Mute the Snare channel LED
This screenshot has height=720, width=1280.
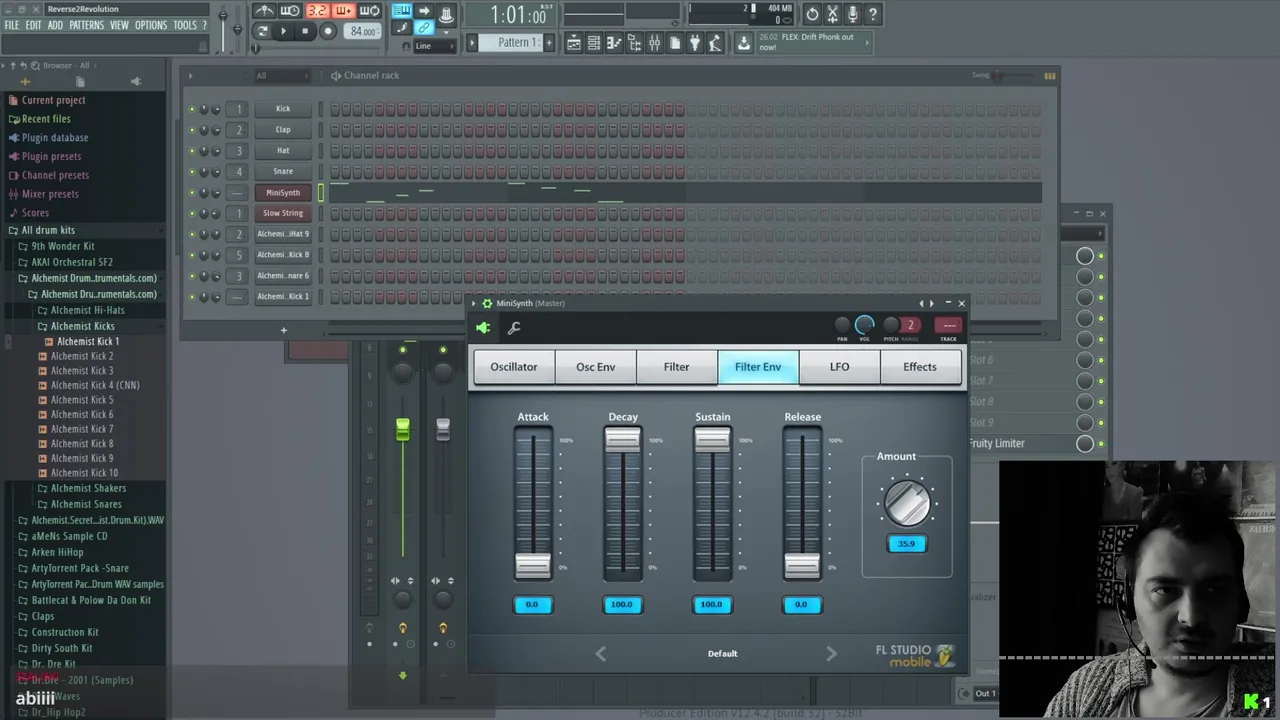point(192,171)
